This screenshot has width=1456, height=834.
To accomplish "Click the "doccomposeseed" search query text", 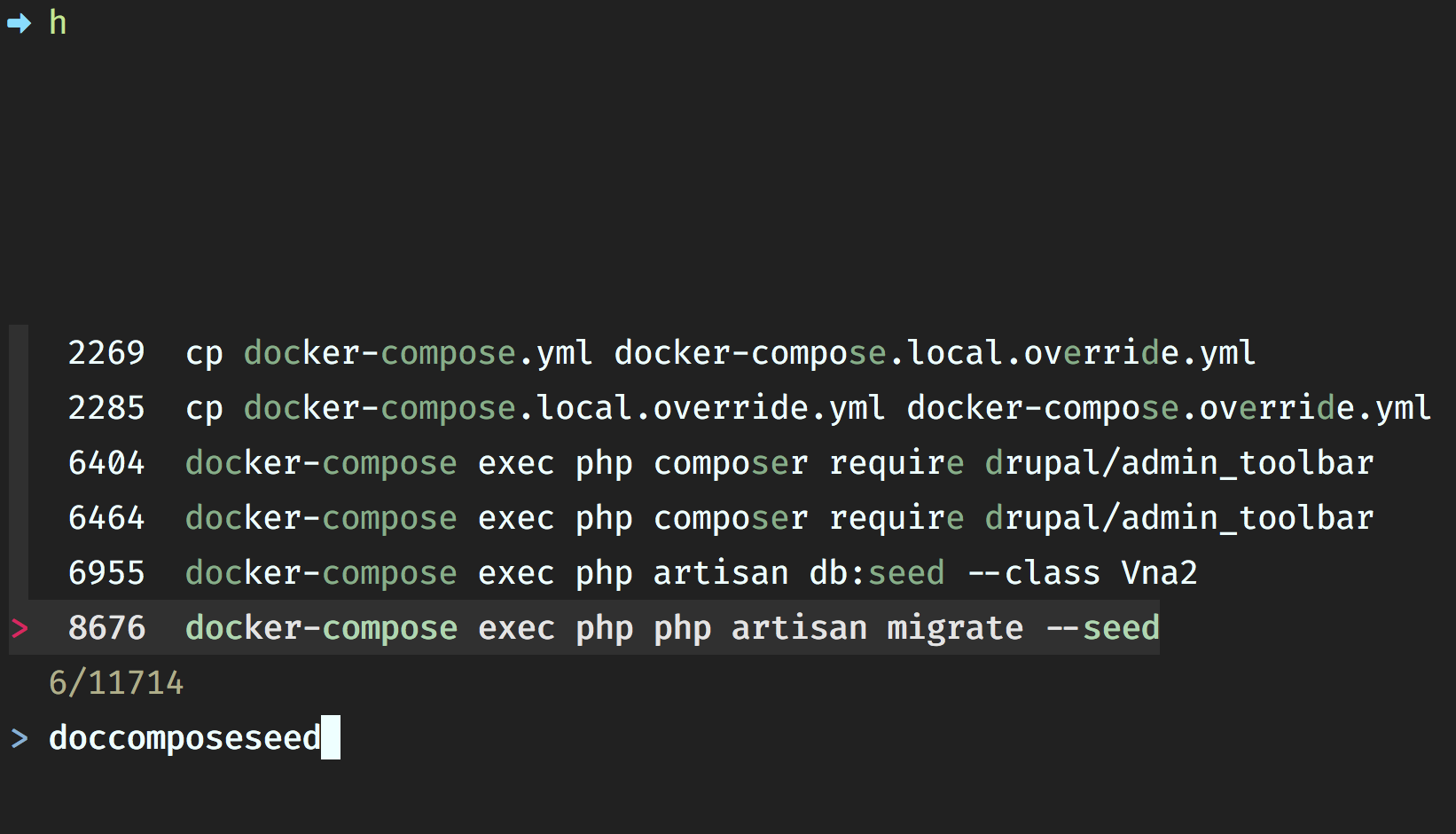I will tap(184, 738).
